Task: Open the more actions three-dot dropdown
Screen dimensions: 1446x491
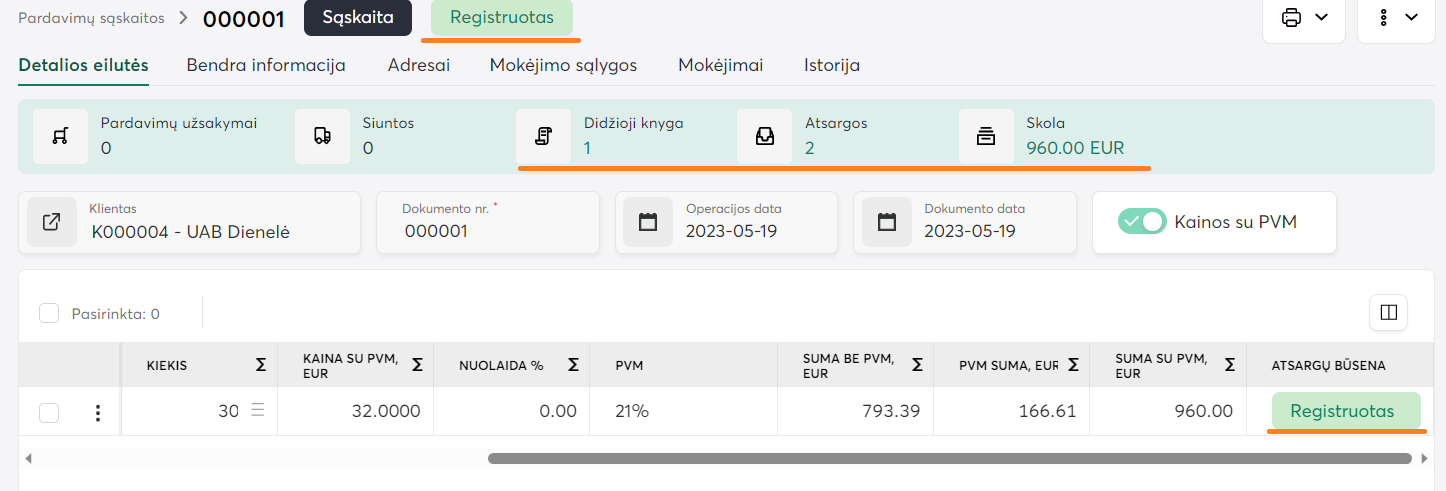Action: coord(1397,18)
